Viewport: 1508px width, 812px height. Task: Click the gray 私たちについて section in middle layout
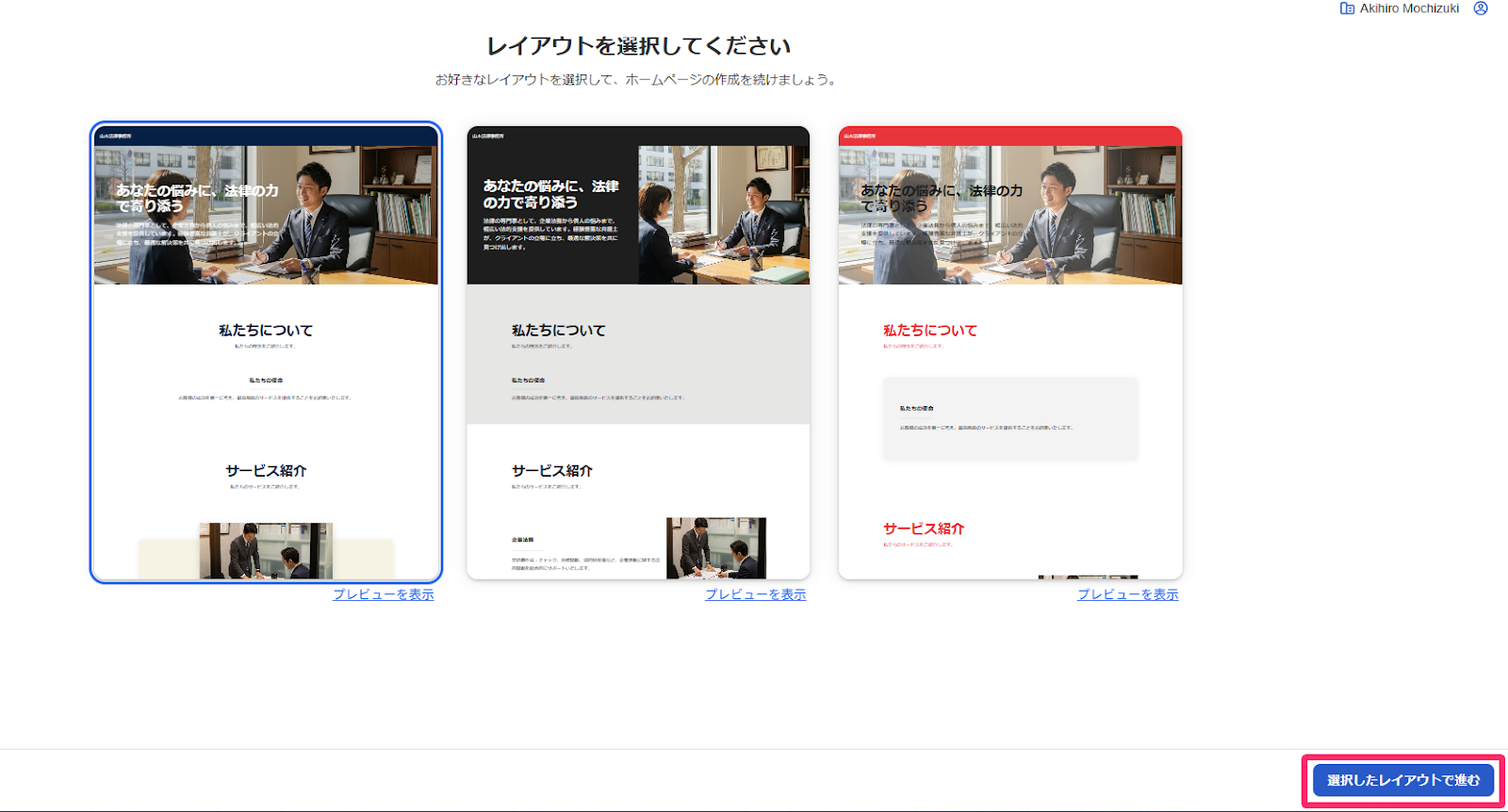pos(638,354)
